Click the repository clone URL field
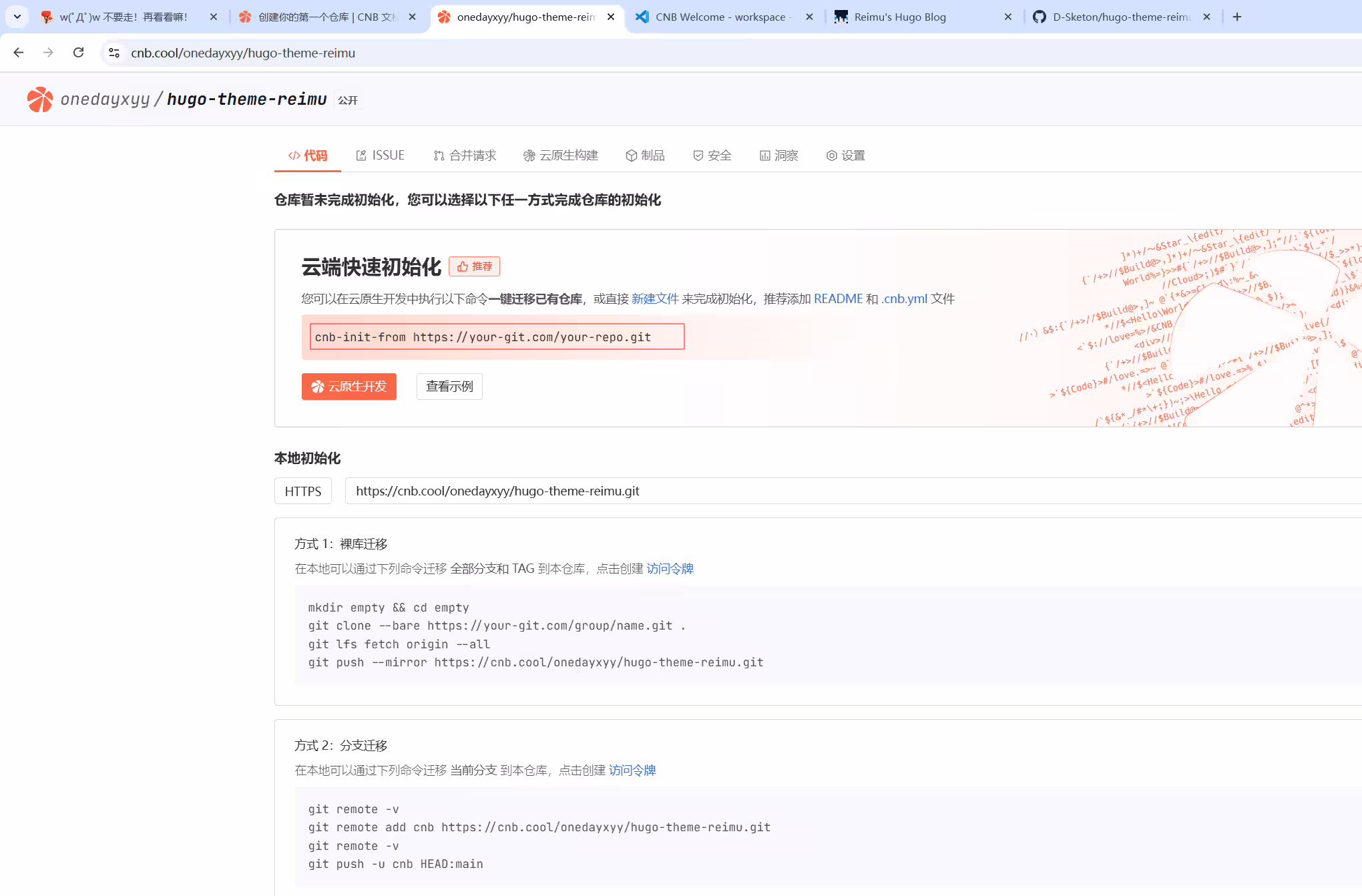This screenshot has width=1362, height=896. pyautogui.click(x=853, y=491)
